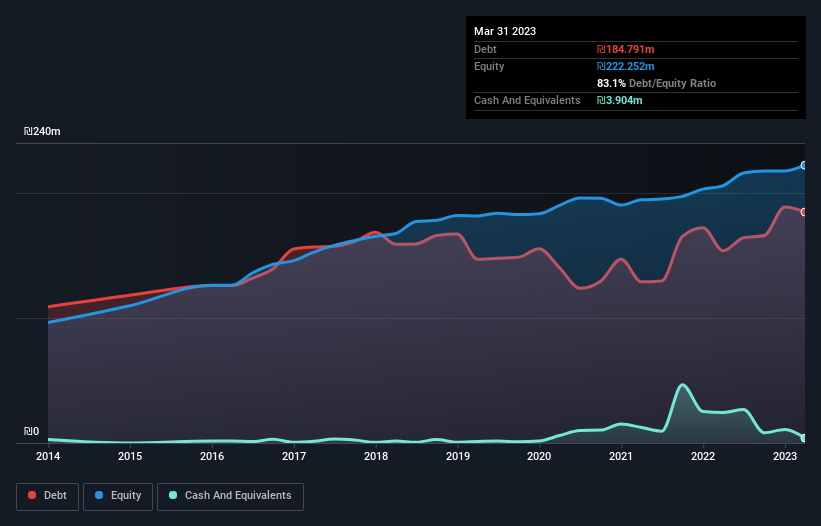Select the blue Equity endpoint marker
Screen dimensions: 821x526
804,165
